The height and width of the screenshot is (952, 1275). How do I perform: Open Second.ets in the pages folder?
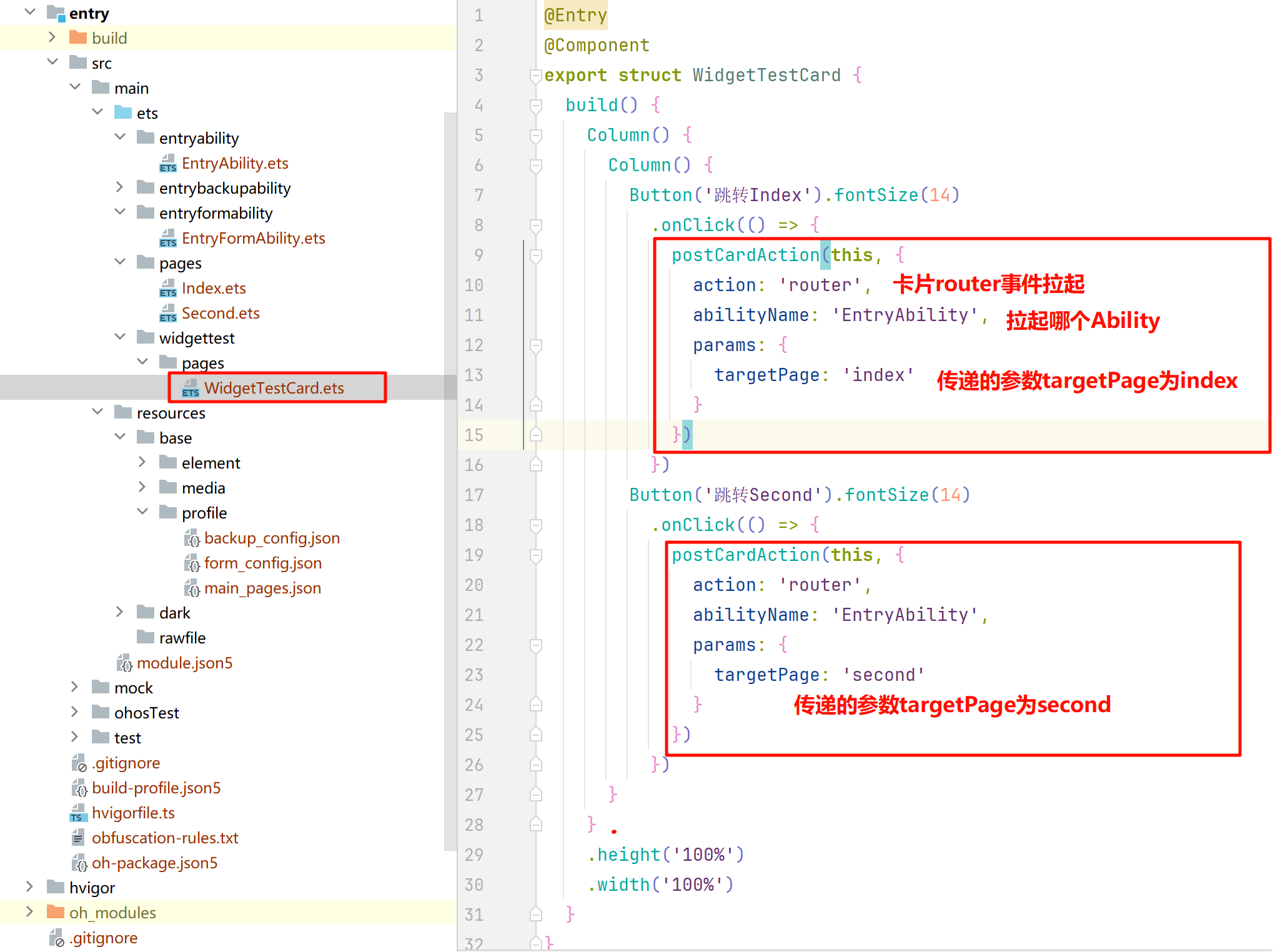pyautogui.click(x=220, y=313)
